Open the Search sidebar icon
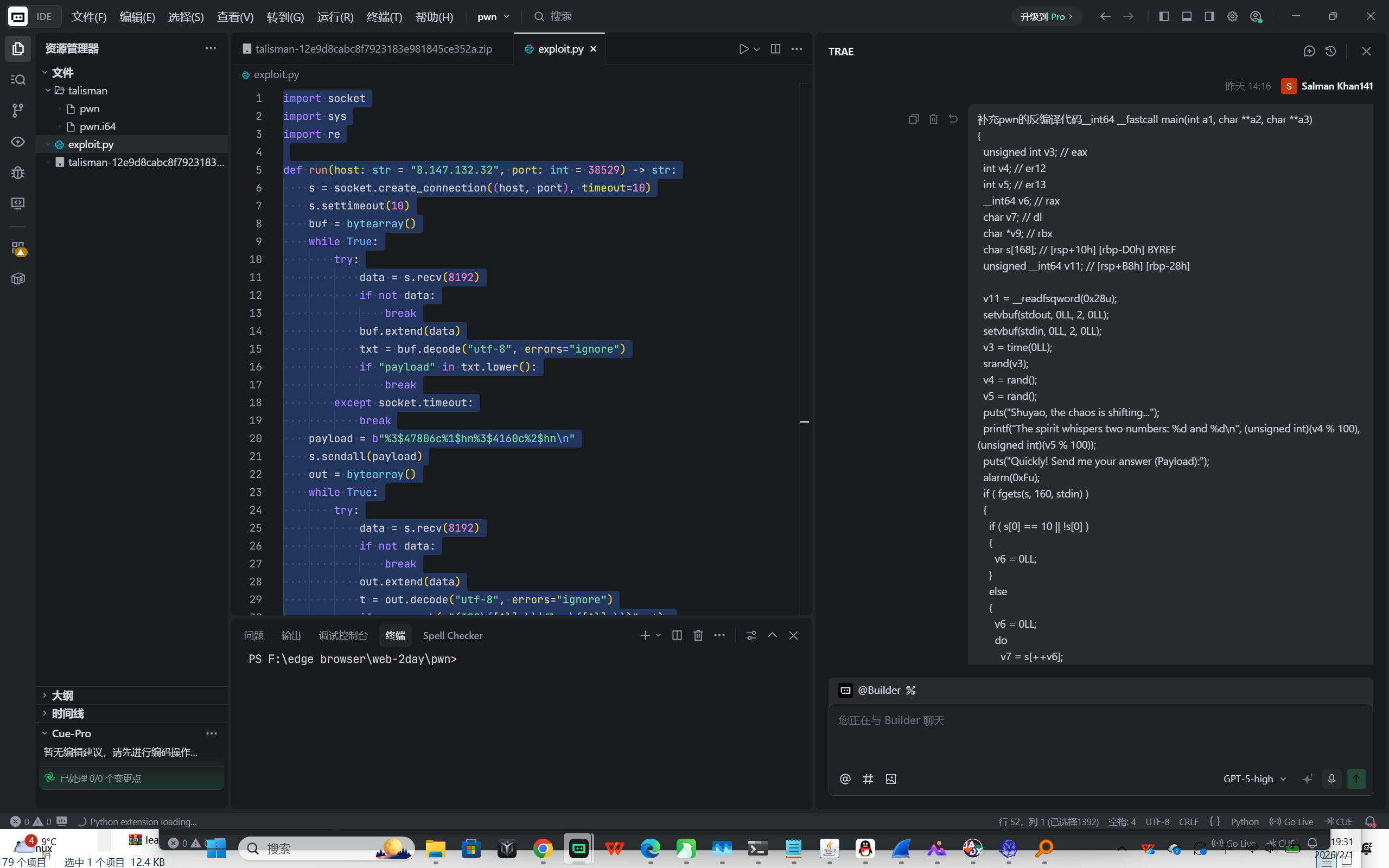1389x868 pixels. pos(18,80)
